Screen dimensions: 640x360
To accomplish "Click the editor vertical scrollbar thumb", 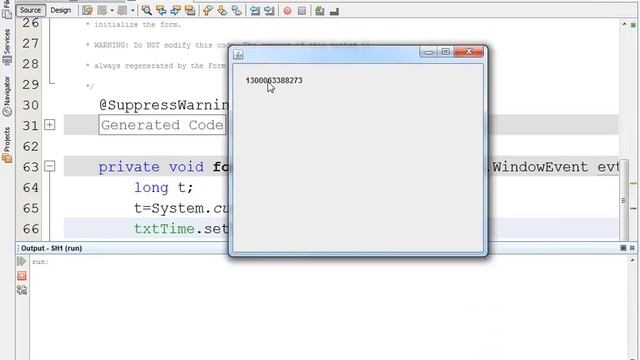I will click(x=624, y=200).
